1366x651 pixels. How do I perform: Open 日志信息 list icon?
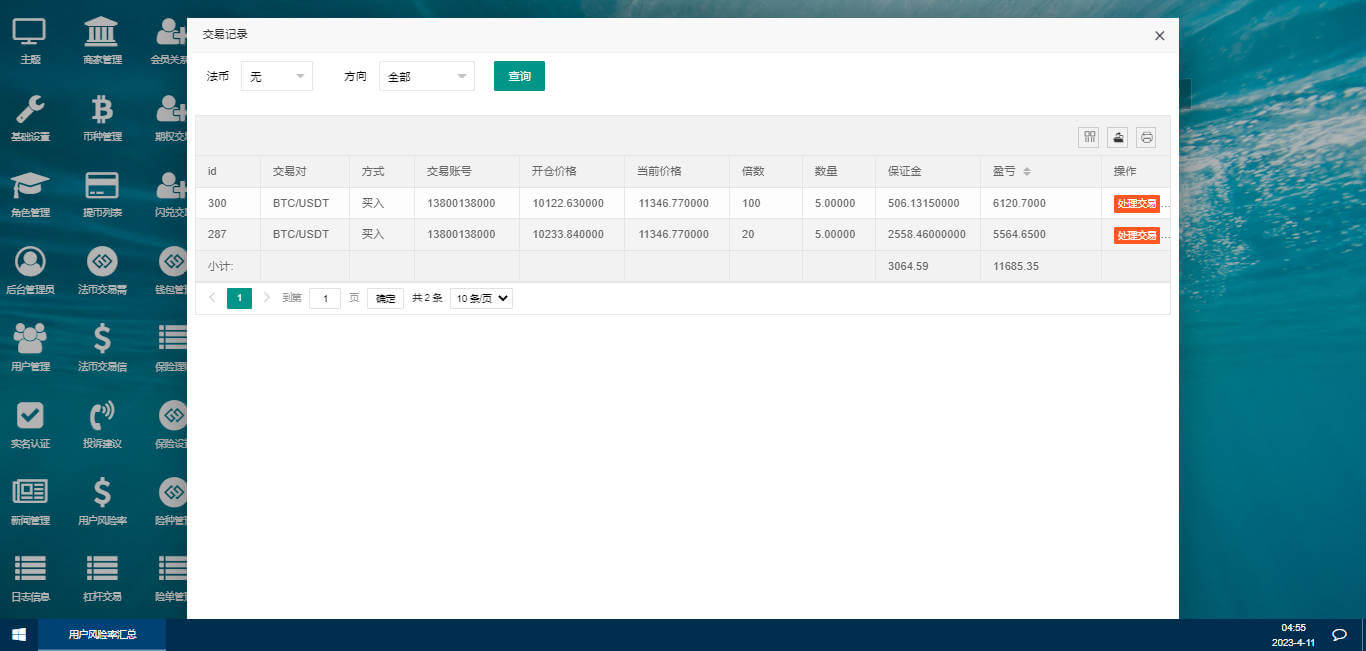30,578
